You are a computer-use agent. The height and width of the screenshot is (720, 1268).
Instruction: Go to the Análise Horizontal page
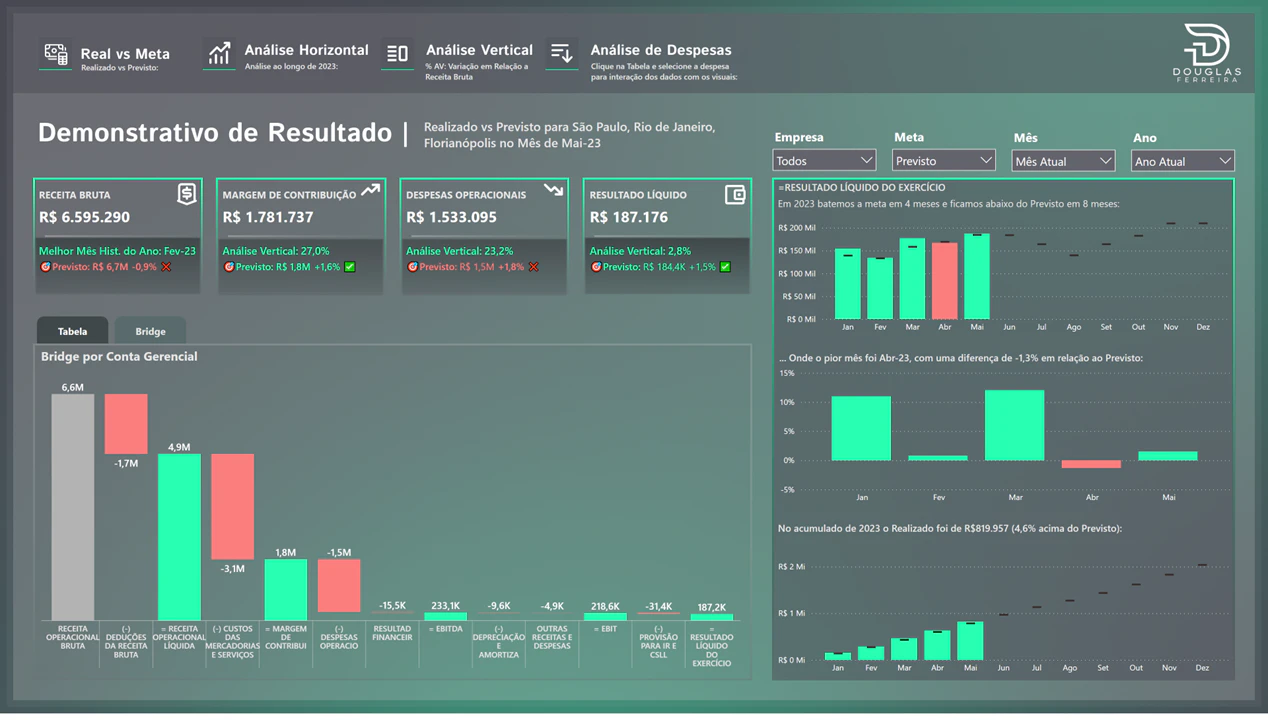306,50
